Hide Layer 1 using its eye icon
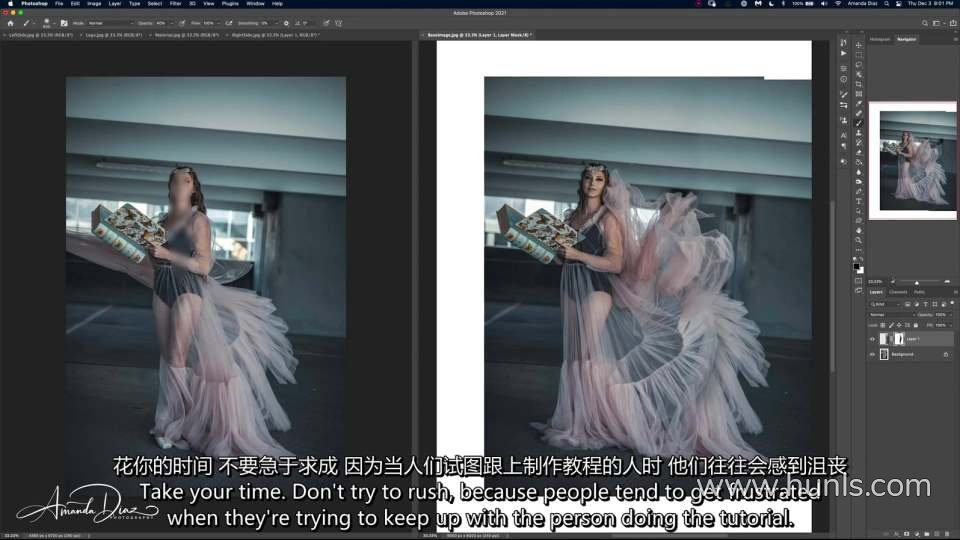The height and width of the screenshot is (540, 960). (x=872, y=339)
